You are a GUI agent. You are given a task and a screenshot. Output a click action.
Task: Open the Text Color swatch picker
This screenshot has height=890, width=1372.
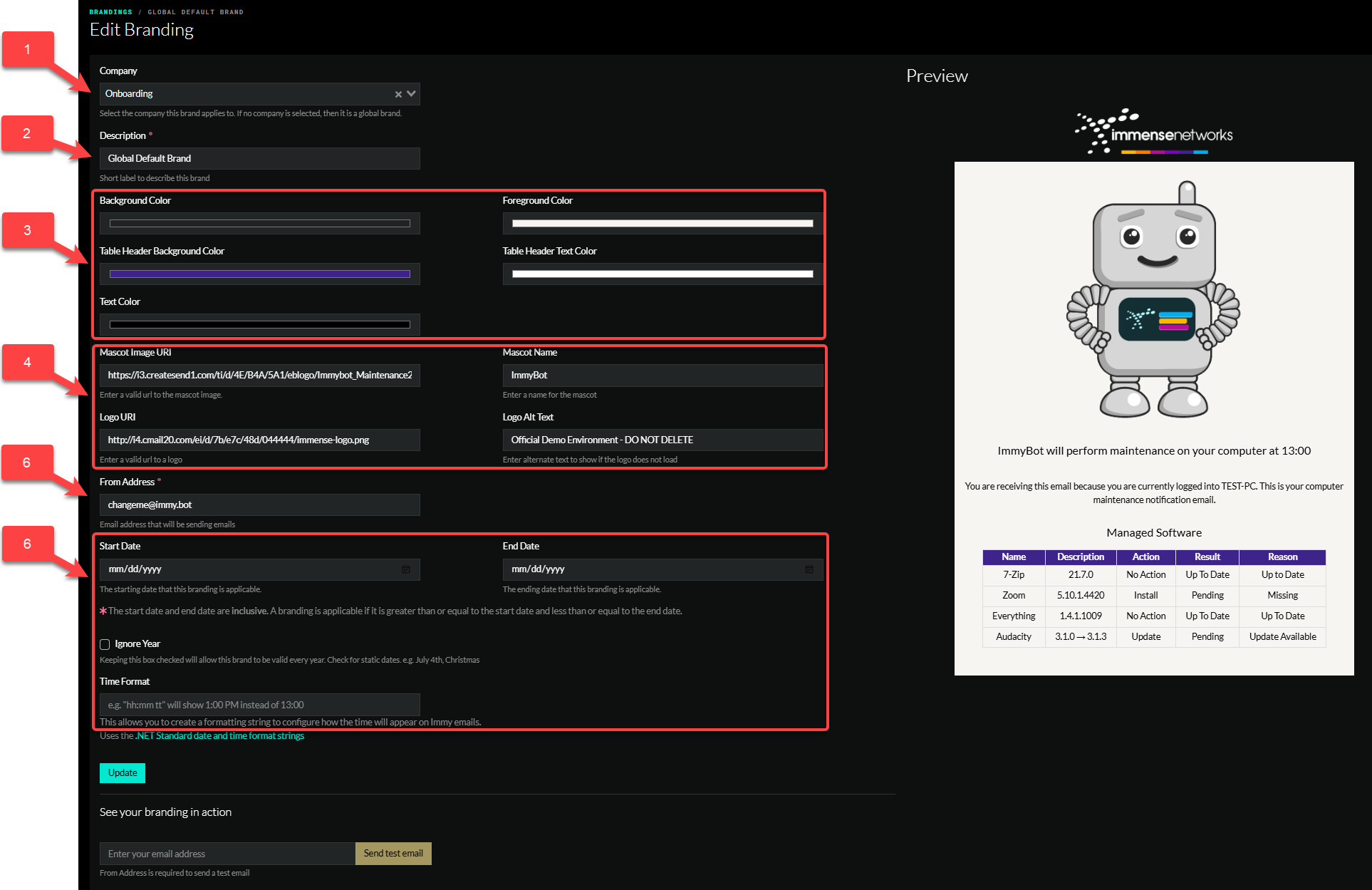click(x=259, y=325)
